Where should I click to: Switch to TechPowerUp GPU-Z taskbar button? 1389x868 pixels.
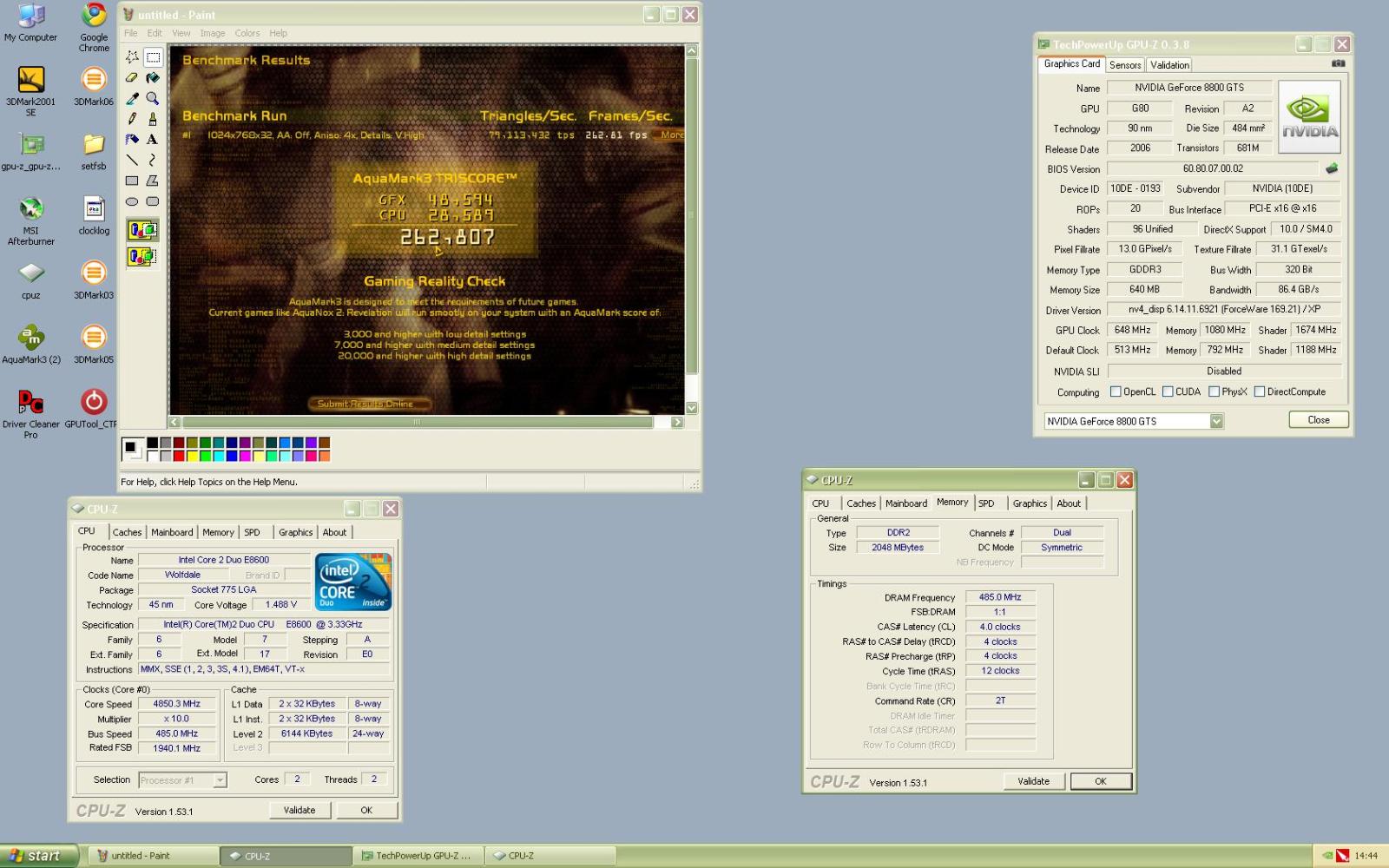point(417,856)
